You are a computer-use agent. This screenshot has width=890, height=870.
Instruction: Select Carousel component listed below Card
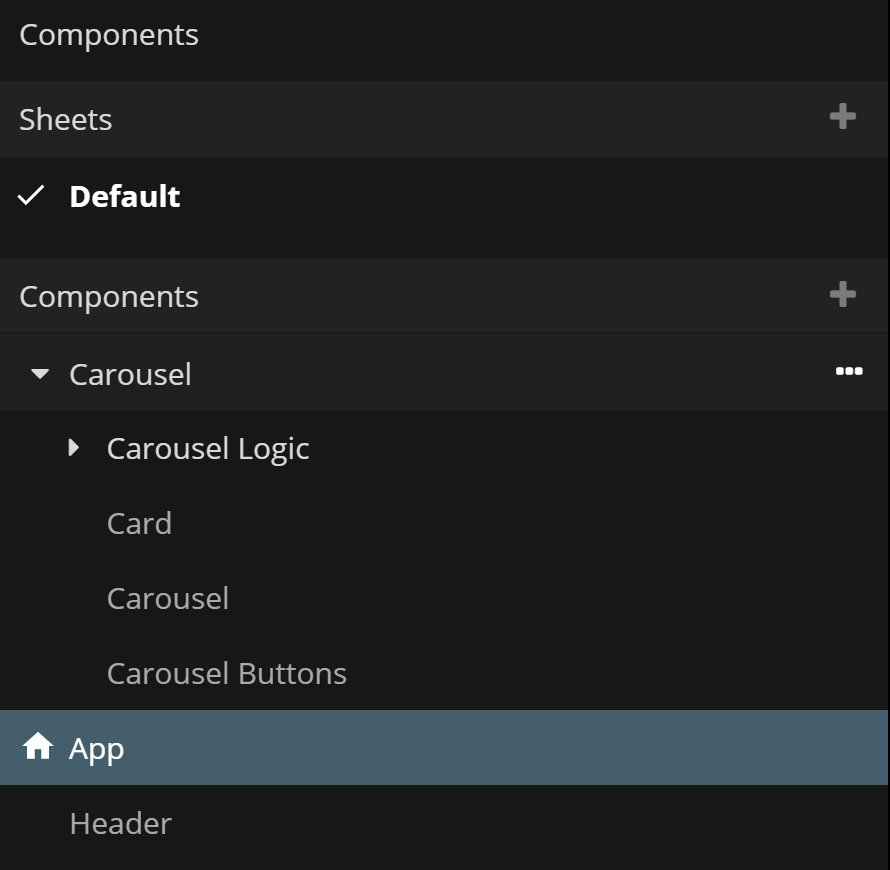(168, 598)
